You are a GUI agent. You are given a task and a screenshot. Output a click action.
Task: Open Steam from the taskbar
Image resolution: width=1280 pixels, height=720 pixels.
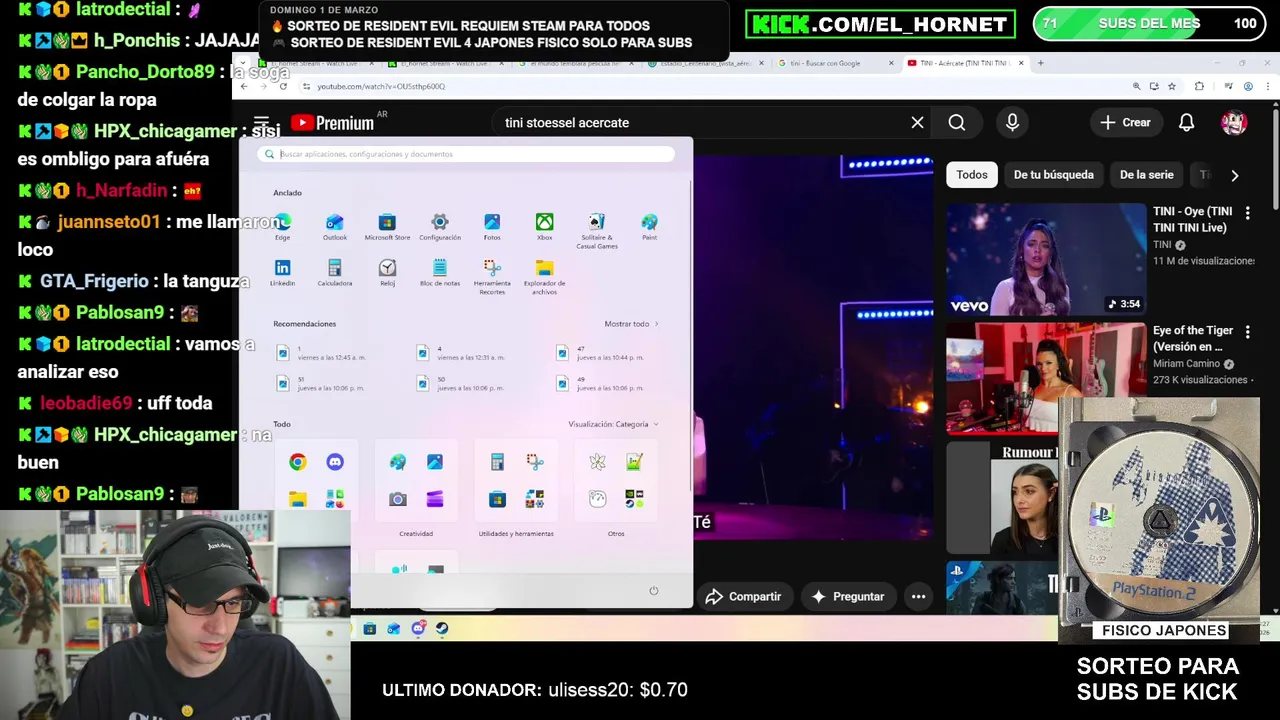point(442,628)
